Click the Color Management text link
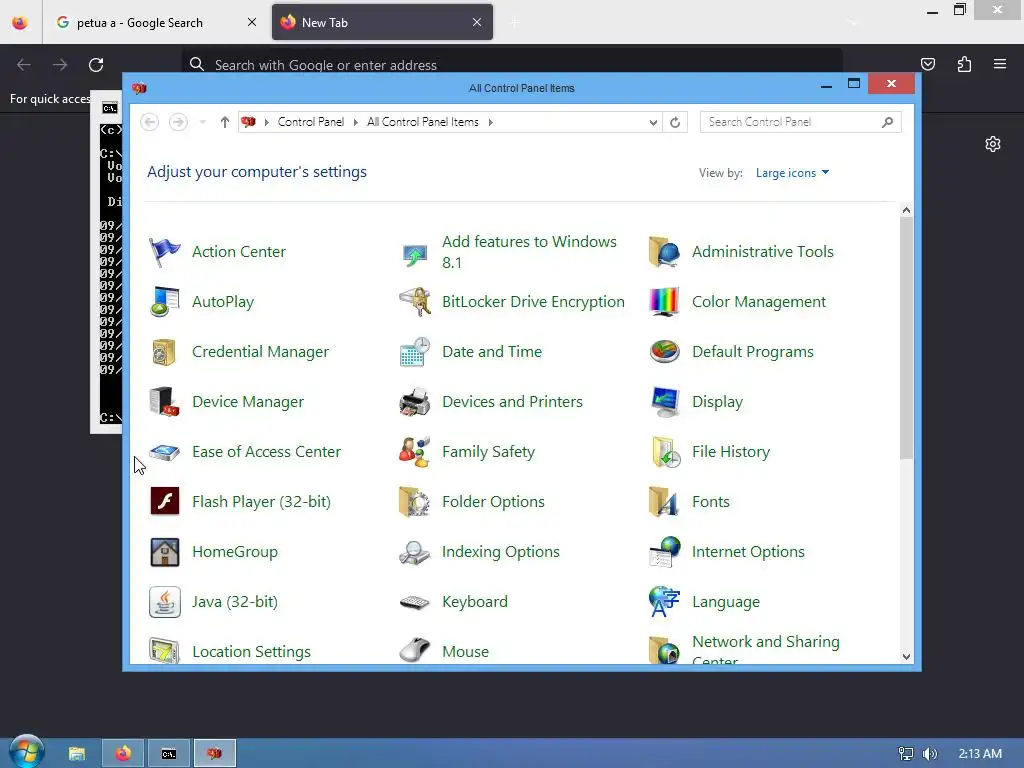Viewport: 1024px width, 768px height. [758, 302]
